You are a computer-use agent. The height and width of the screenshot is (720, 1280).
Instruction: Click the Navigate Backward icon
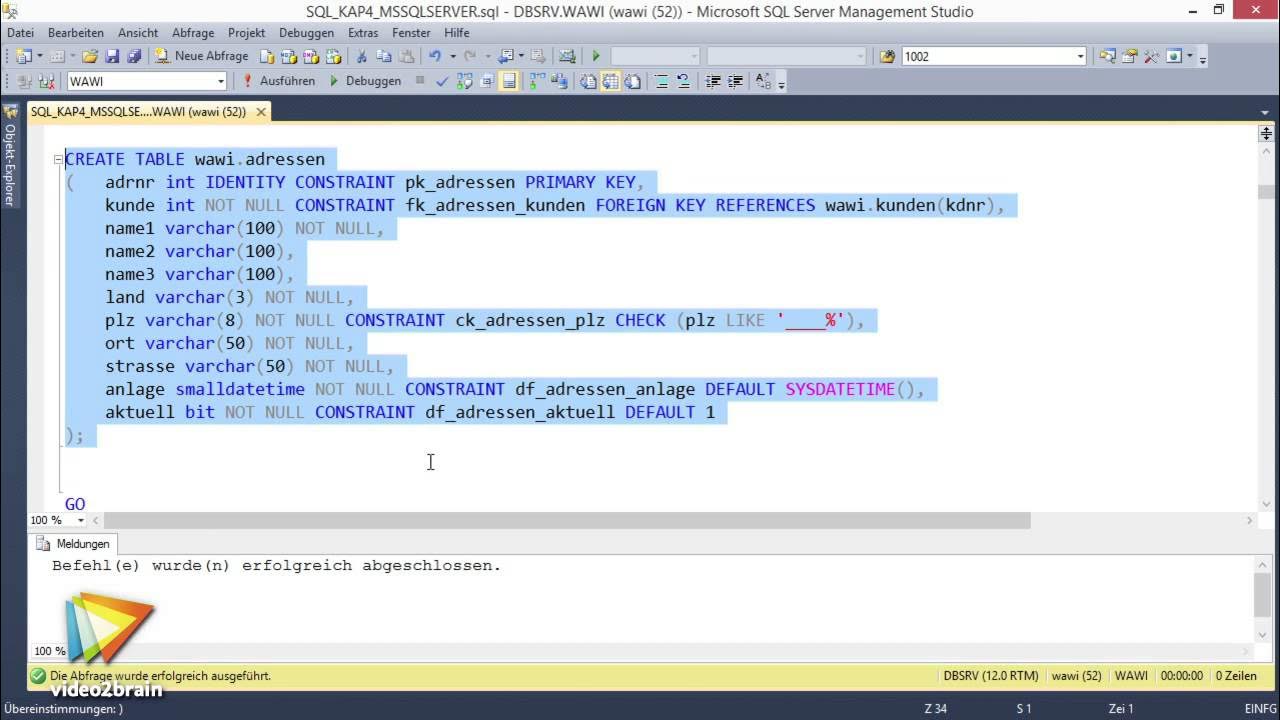[x=507, y=56]
